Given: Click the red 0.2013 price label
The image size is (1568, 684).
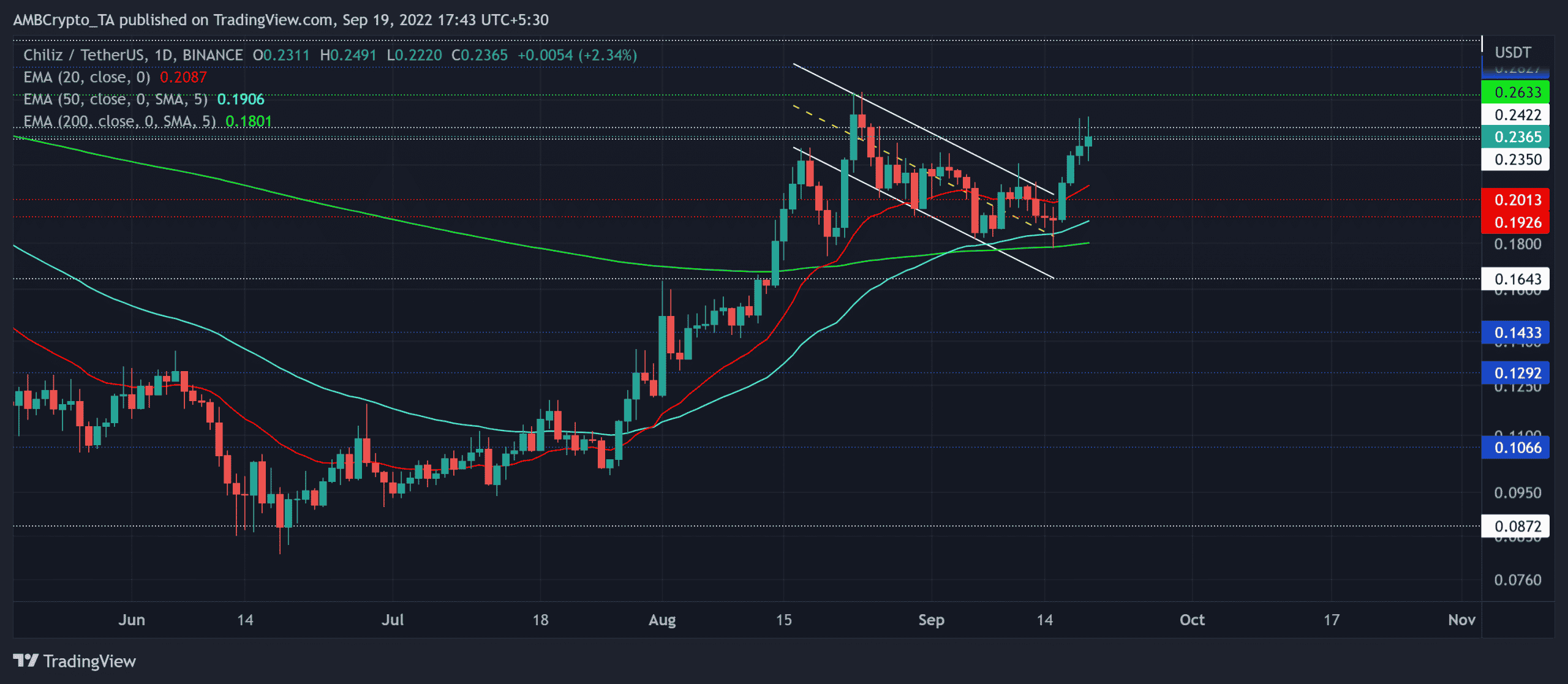Looking at the screenshot, I should pos(1515,200).
